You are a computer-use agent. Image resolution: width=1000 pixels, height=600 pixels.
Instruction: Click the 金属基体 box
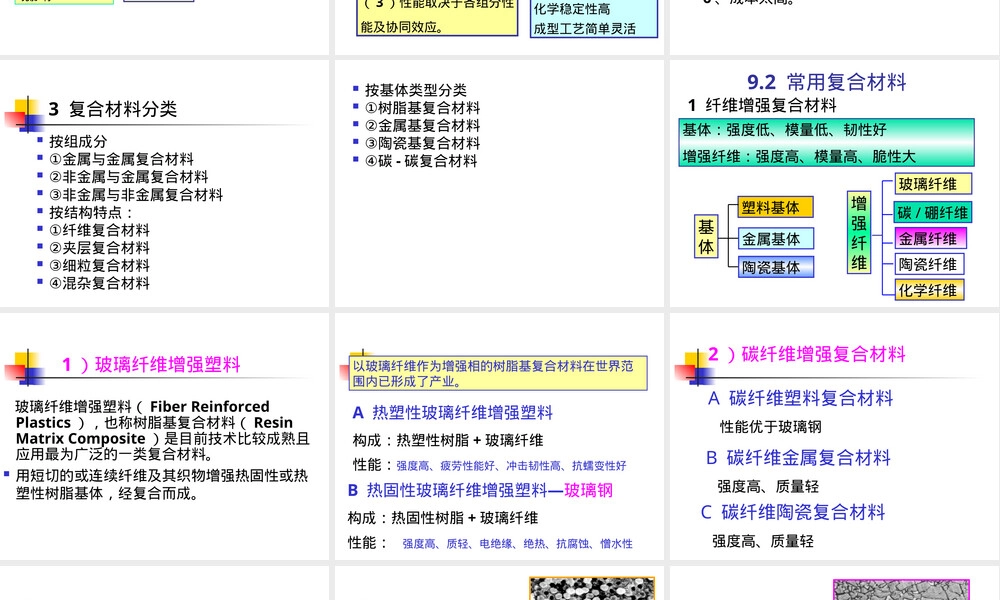776,238
